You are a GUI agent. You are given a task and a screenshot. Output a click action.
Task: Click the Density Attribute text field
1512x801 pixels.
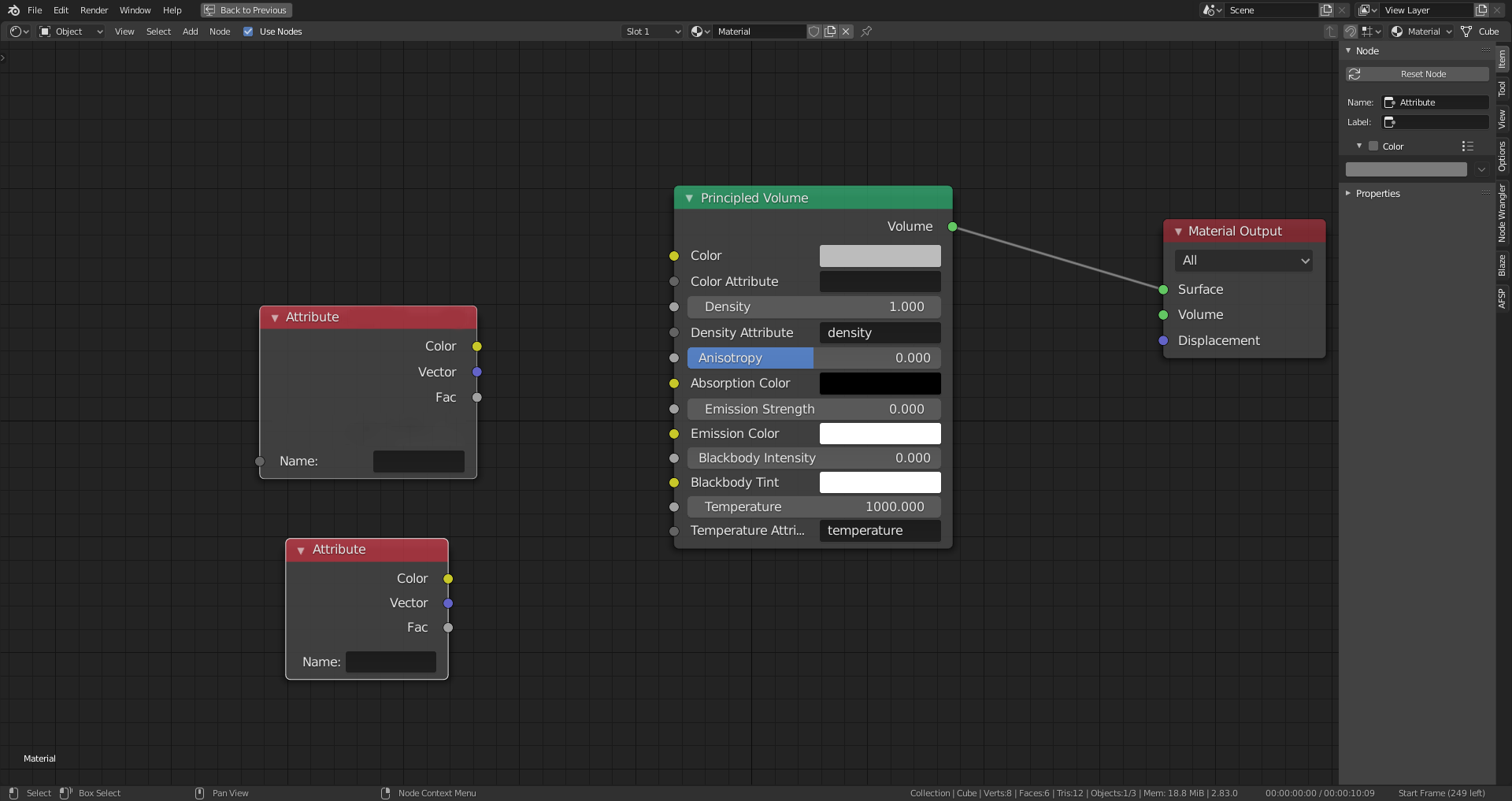point(880,333)
